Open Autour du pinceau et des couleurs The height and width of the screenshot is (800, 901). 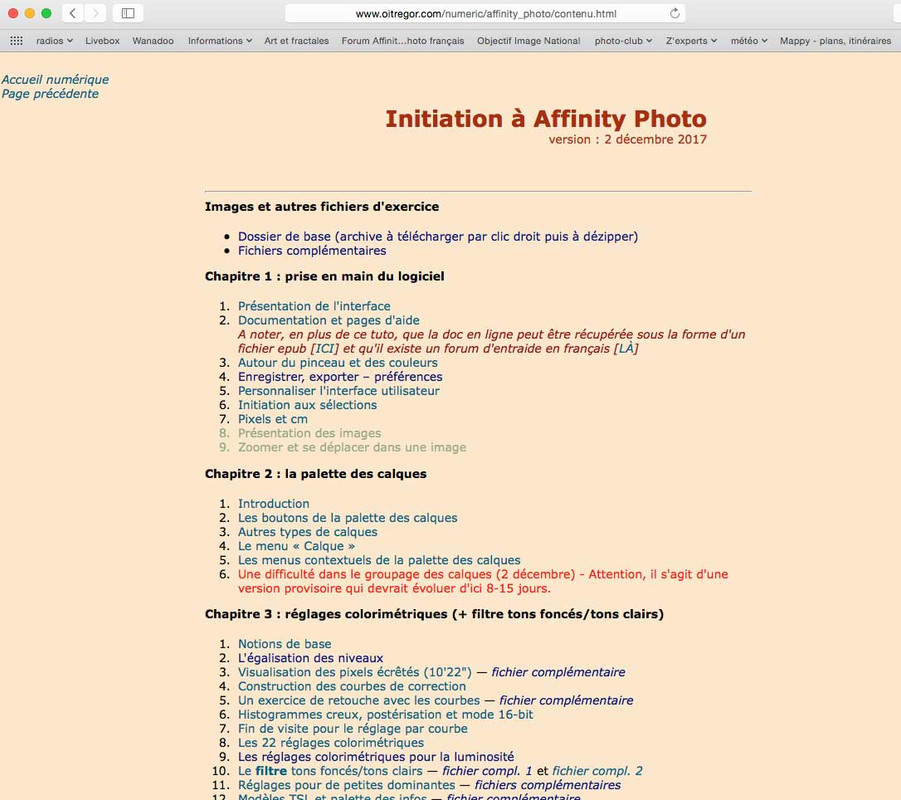click(338, 363)
